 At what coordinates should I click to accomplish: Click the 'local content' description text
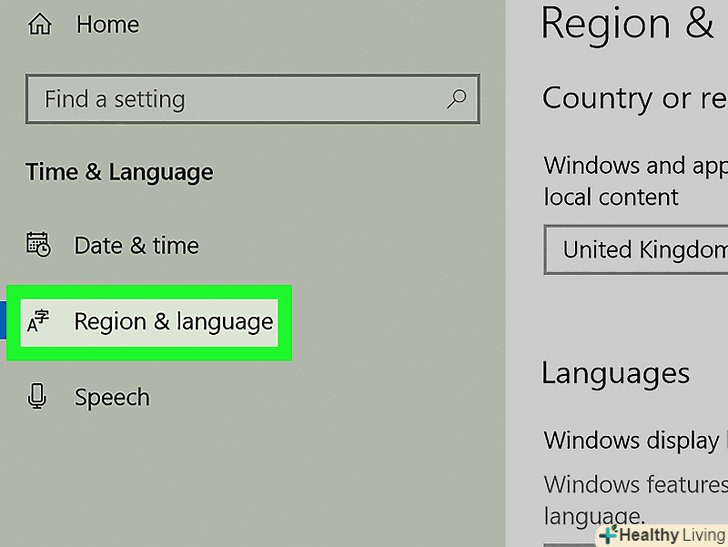click(611, 197)
